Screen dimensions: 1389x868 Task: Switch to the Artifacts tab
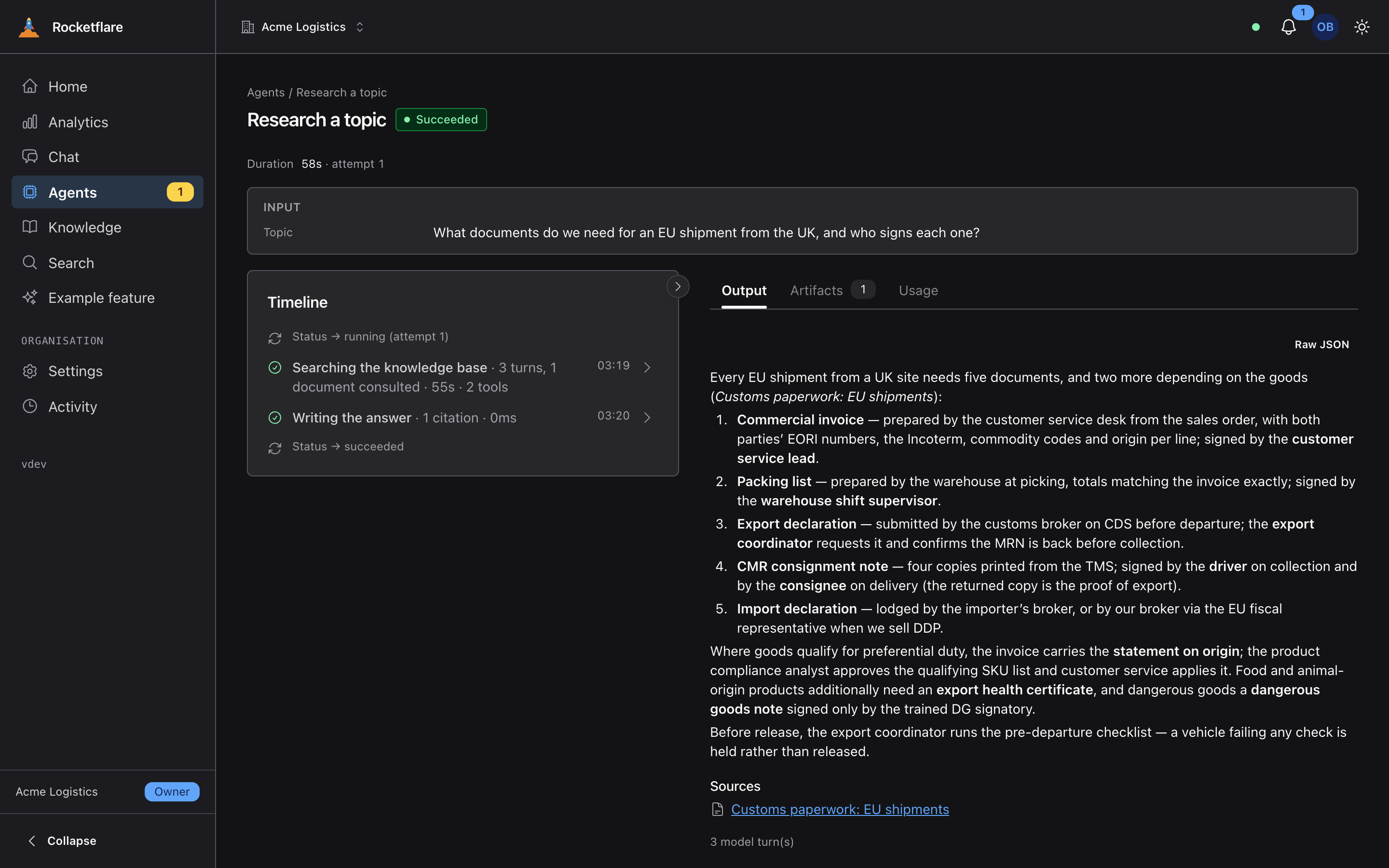tap(832, 290)
